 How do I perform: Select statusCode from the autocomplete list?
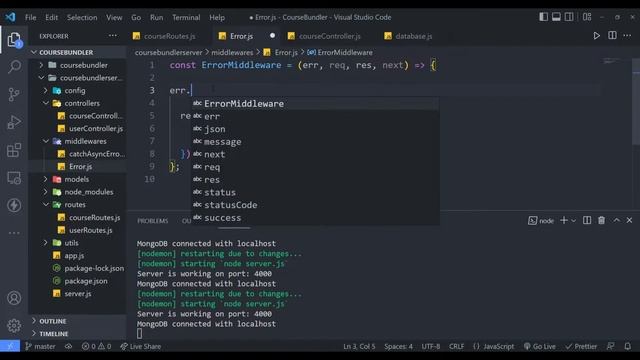pos(316,205)
